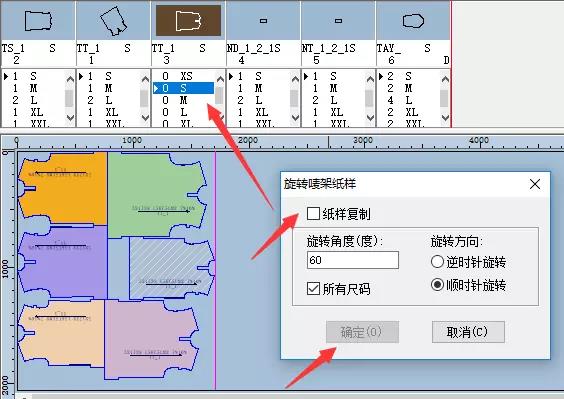
Task: Select the '1 M' row in TT_1 piece 1 list
Action: tap(109, 88)
